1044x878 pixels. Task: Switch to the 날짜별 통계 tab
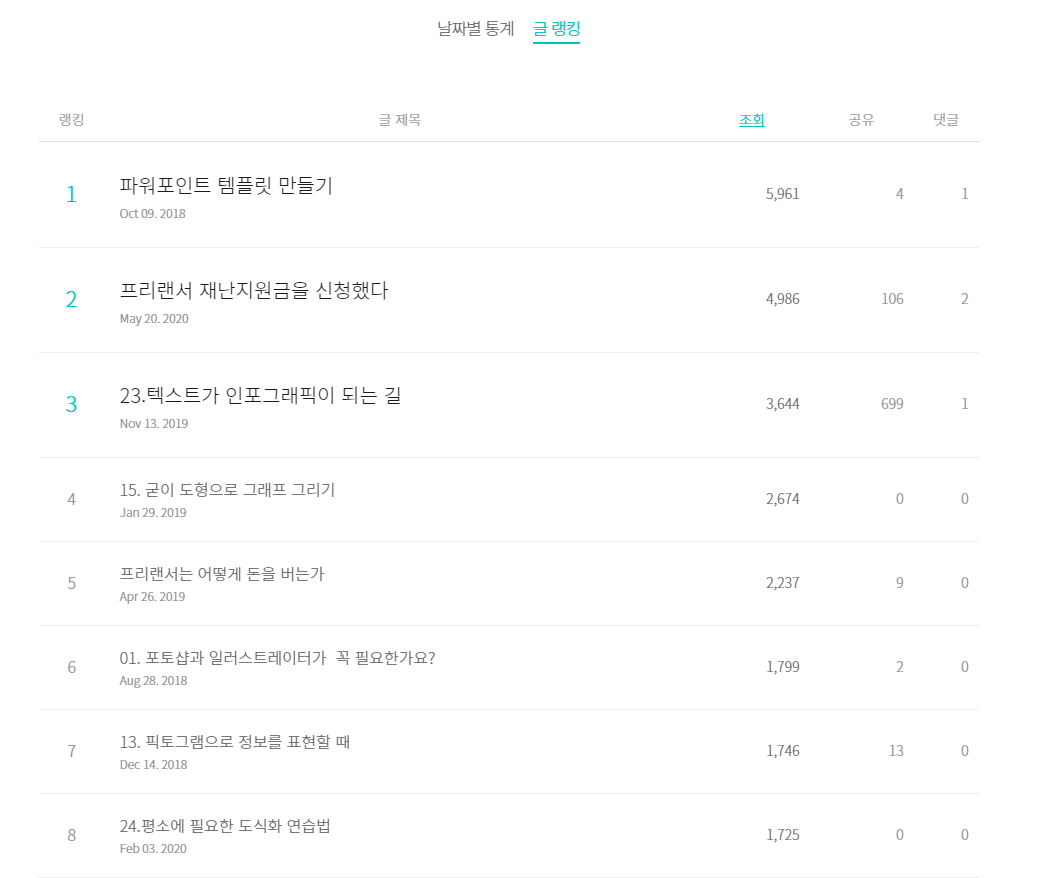pos(475,29)
